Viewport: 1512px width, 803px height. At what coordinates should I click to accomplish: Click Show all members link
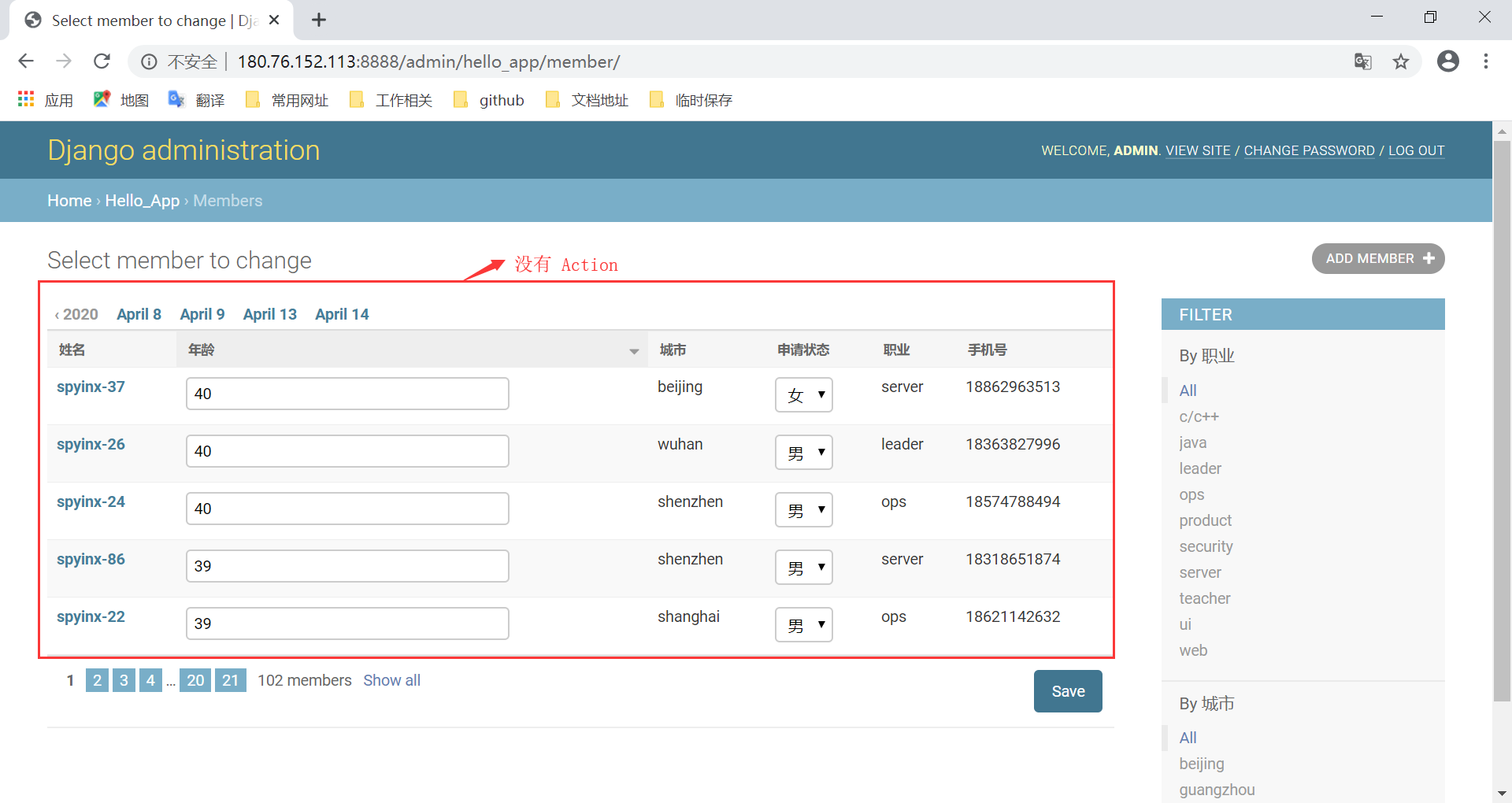coord(391,680)
